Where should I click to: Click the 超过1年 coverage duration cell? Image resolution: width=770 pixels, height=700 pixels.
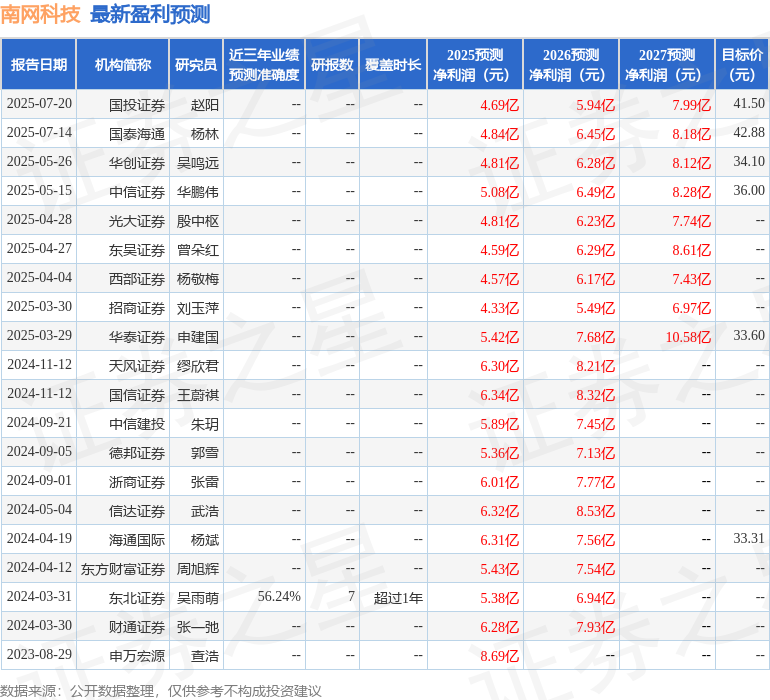(398, 598)
